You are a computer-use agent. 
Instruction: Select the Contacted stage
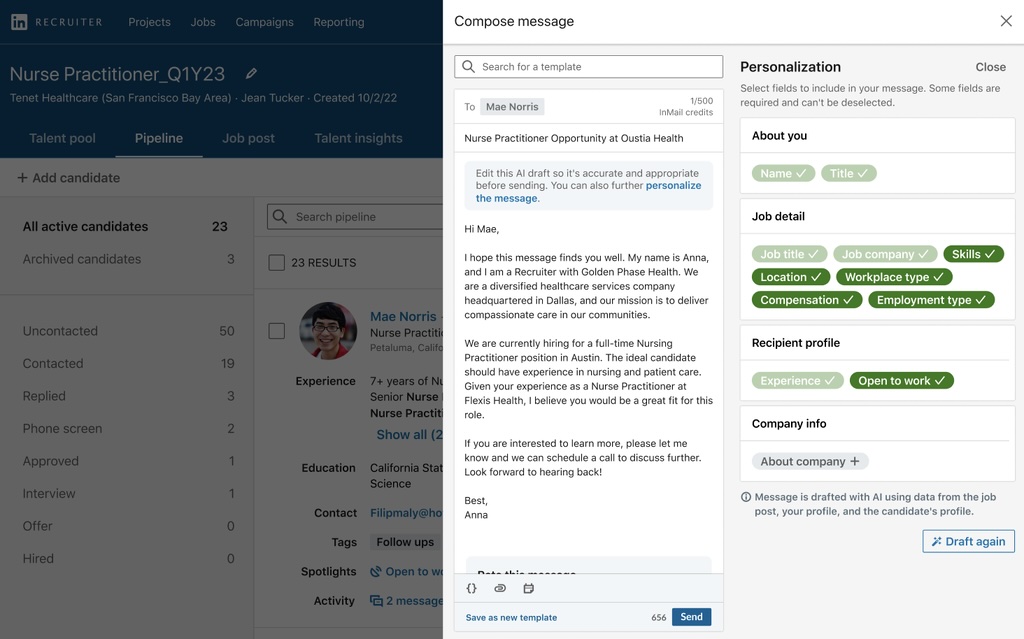click(128, 363)
